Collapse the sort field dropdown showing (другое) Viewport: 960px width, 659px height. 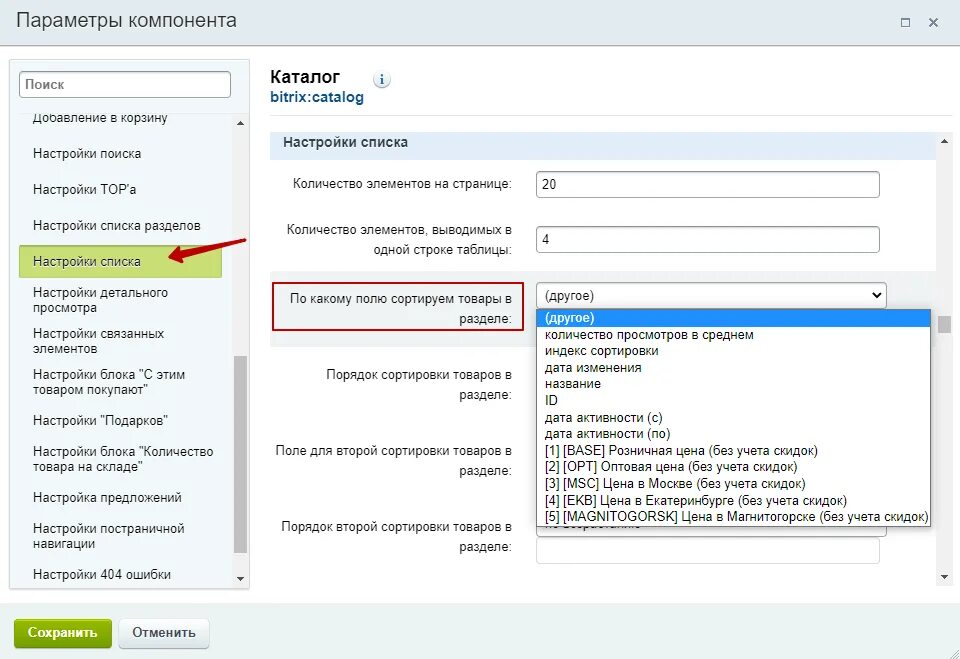(711, 296)
